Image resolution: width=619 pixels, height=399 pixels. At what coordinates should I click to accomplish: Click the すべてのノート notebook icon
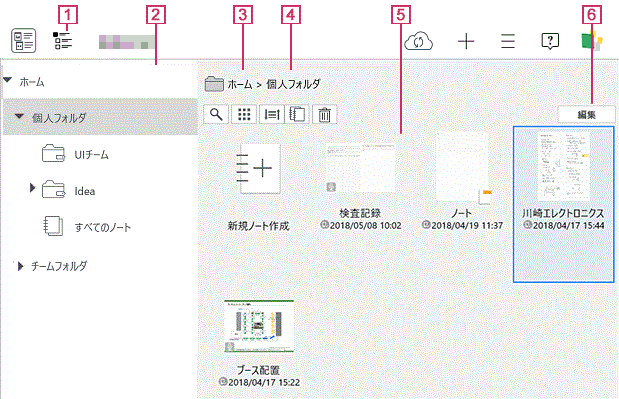[53, 226]
